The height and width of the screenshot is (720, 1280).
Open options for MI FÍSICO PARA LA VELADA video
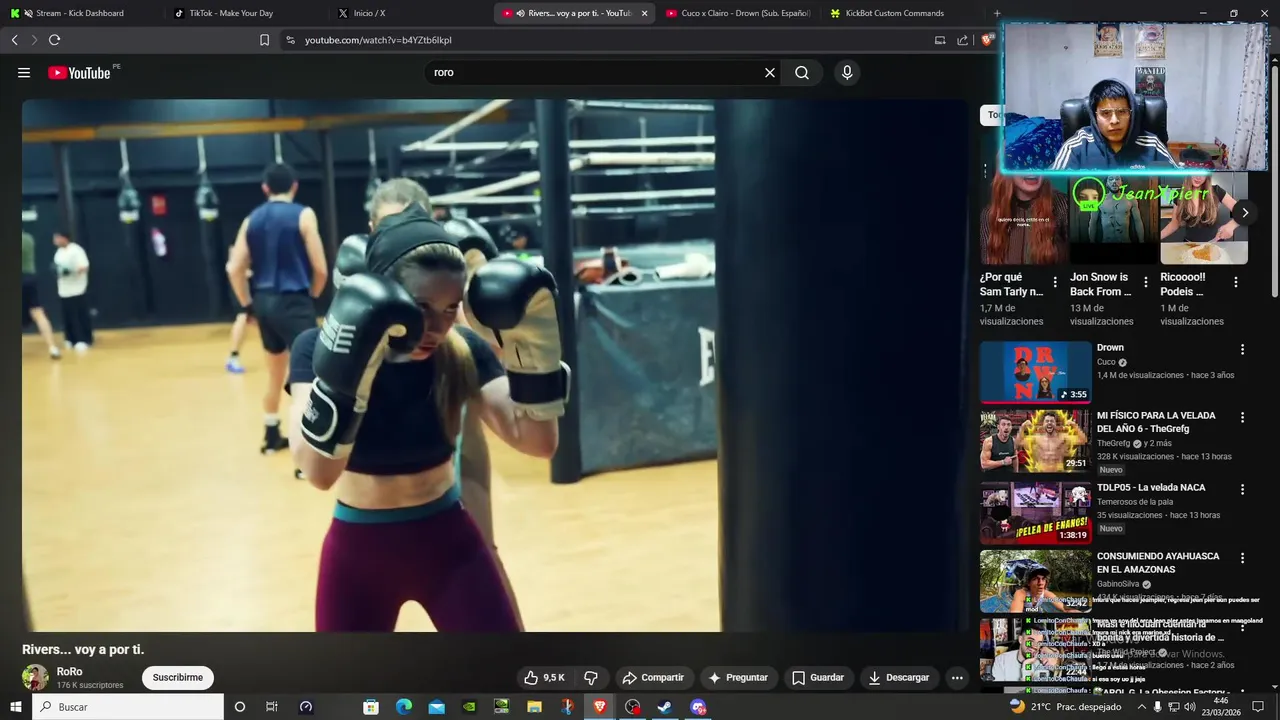tap(1243, 417)
